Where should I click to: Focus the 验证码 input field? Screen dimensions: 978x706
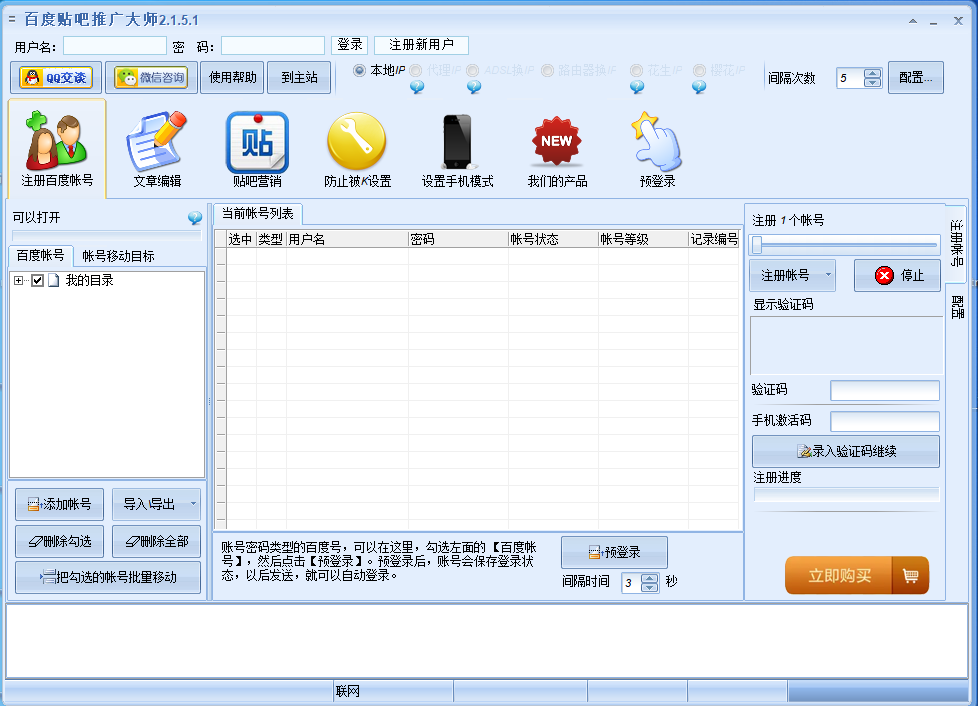884,390
